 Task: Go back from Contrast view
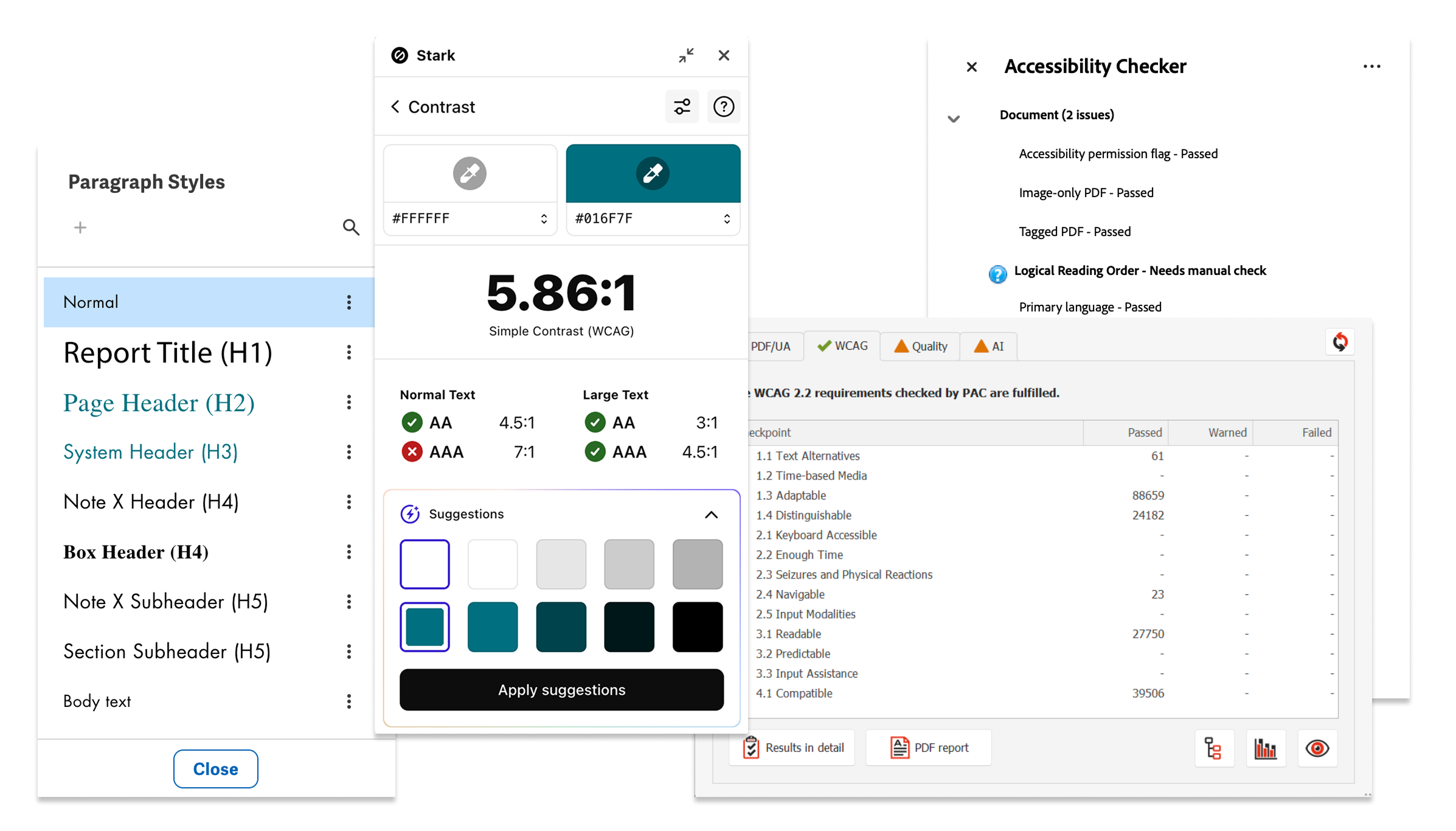pyautogui.click(x=395, y=107)
